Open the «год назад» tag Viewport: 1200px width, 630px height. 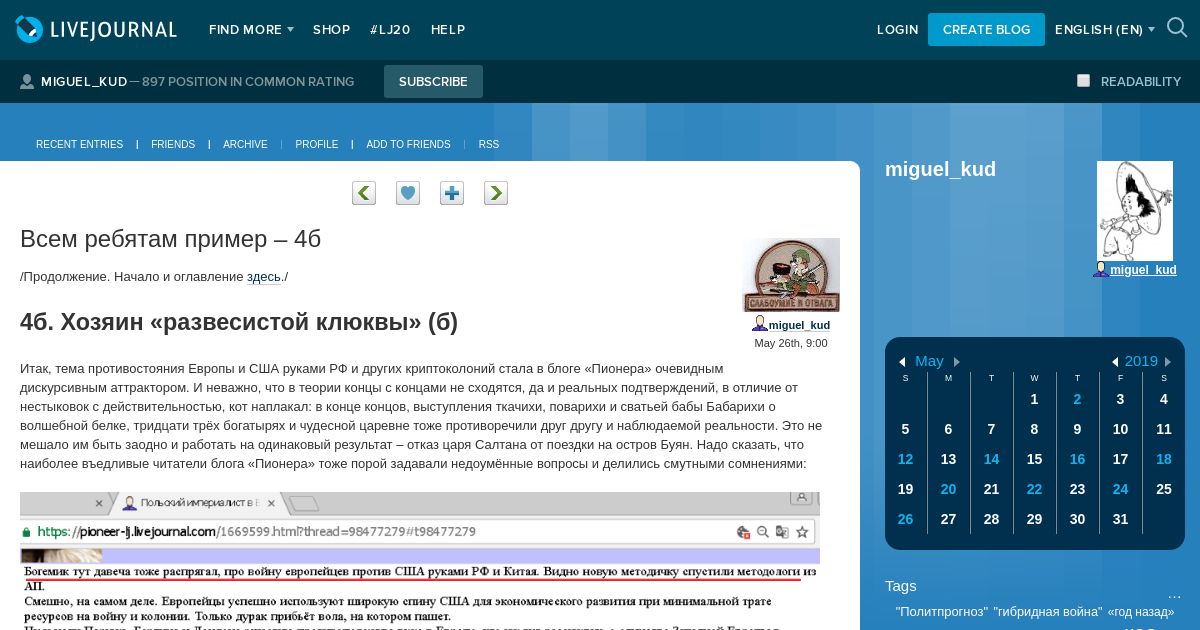(1141, 611)
